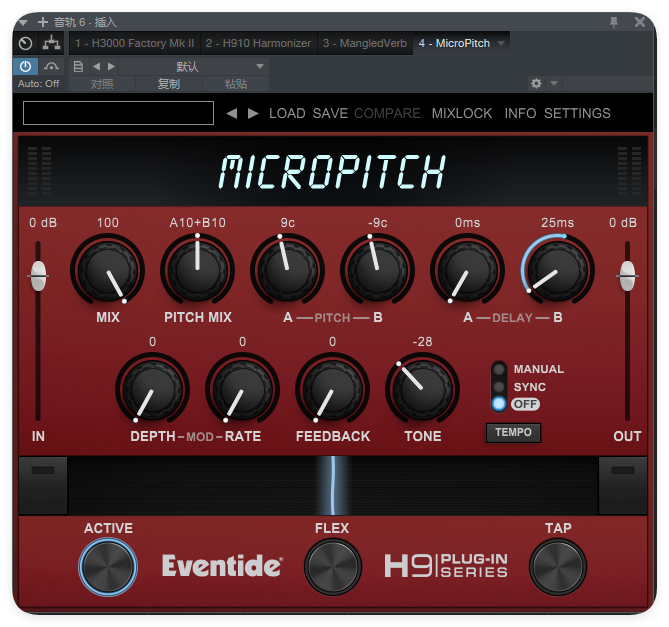Toggle MIXLOCK
The height and width of the screenshot is (627, 669).
click(x=462, y=113)
